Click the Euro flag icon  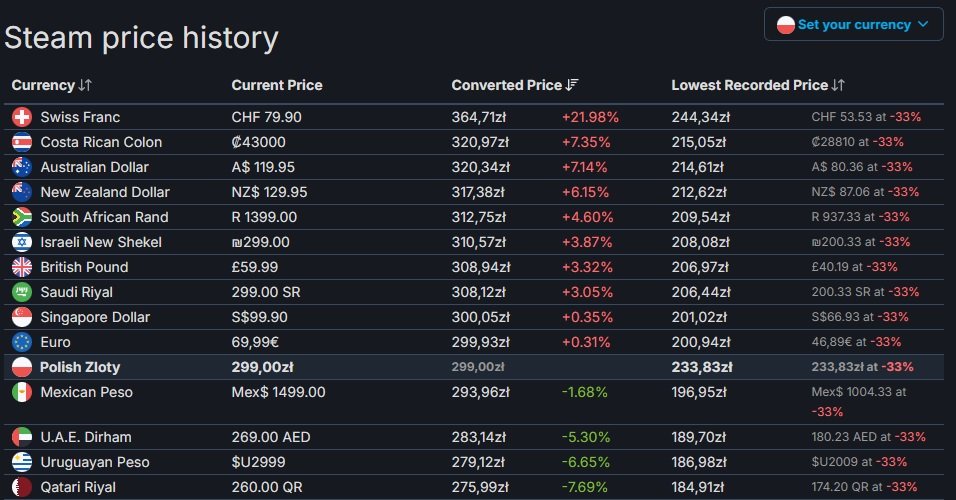(22, 342)
